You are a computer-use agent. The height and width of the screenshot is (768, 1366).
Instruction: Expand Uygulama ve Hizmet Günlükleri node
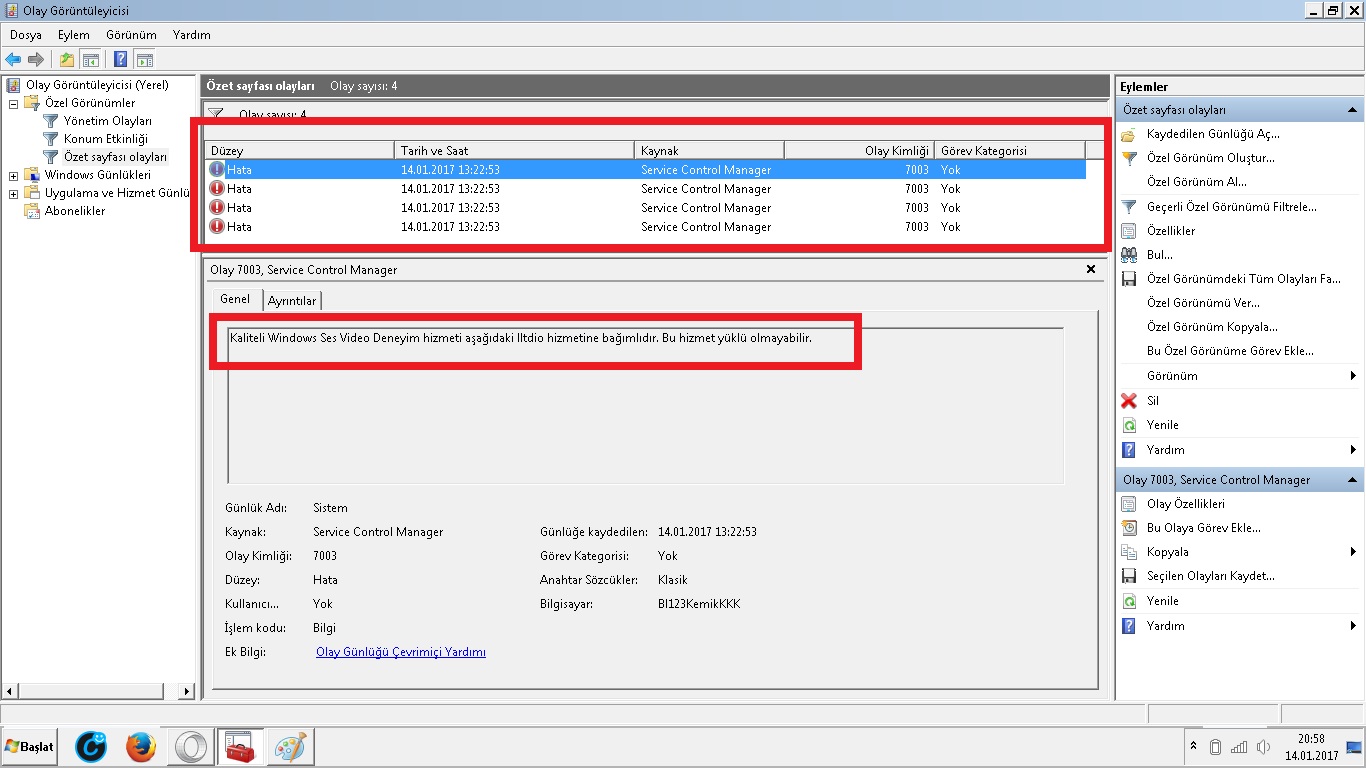(13, 193)
